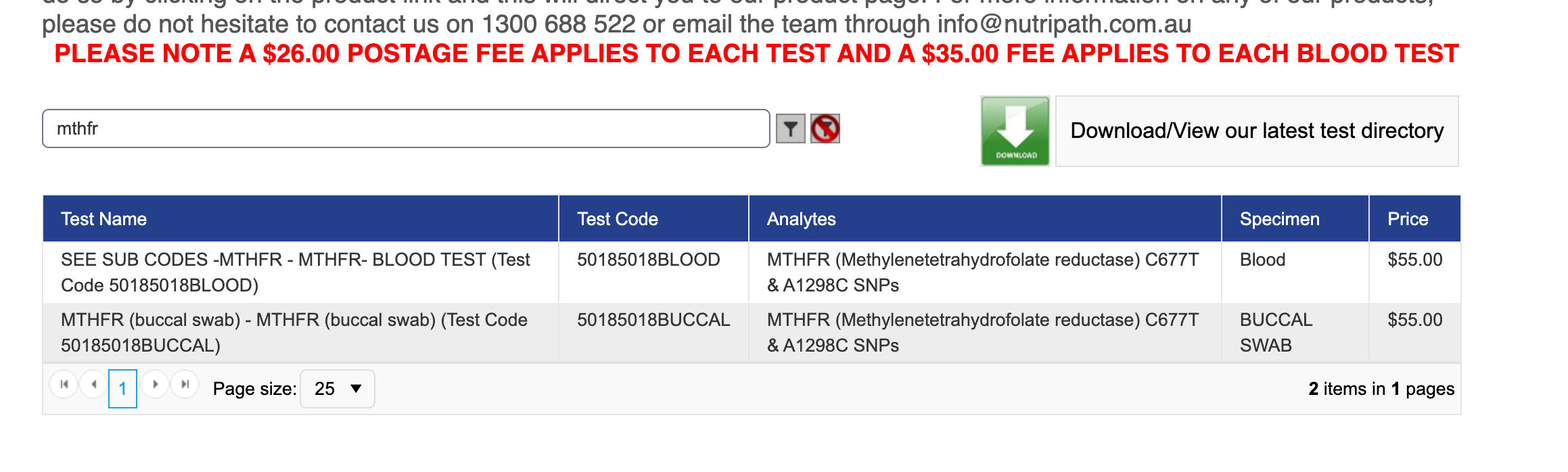This screenshot has height=472, width=1568.
Task: Sort table by Price column
Action: point(1408,219)
